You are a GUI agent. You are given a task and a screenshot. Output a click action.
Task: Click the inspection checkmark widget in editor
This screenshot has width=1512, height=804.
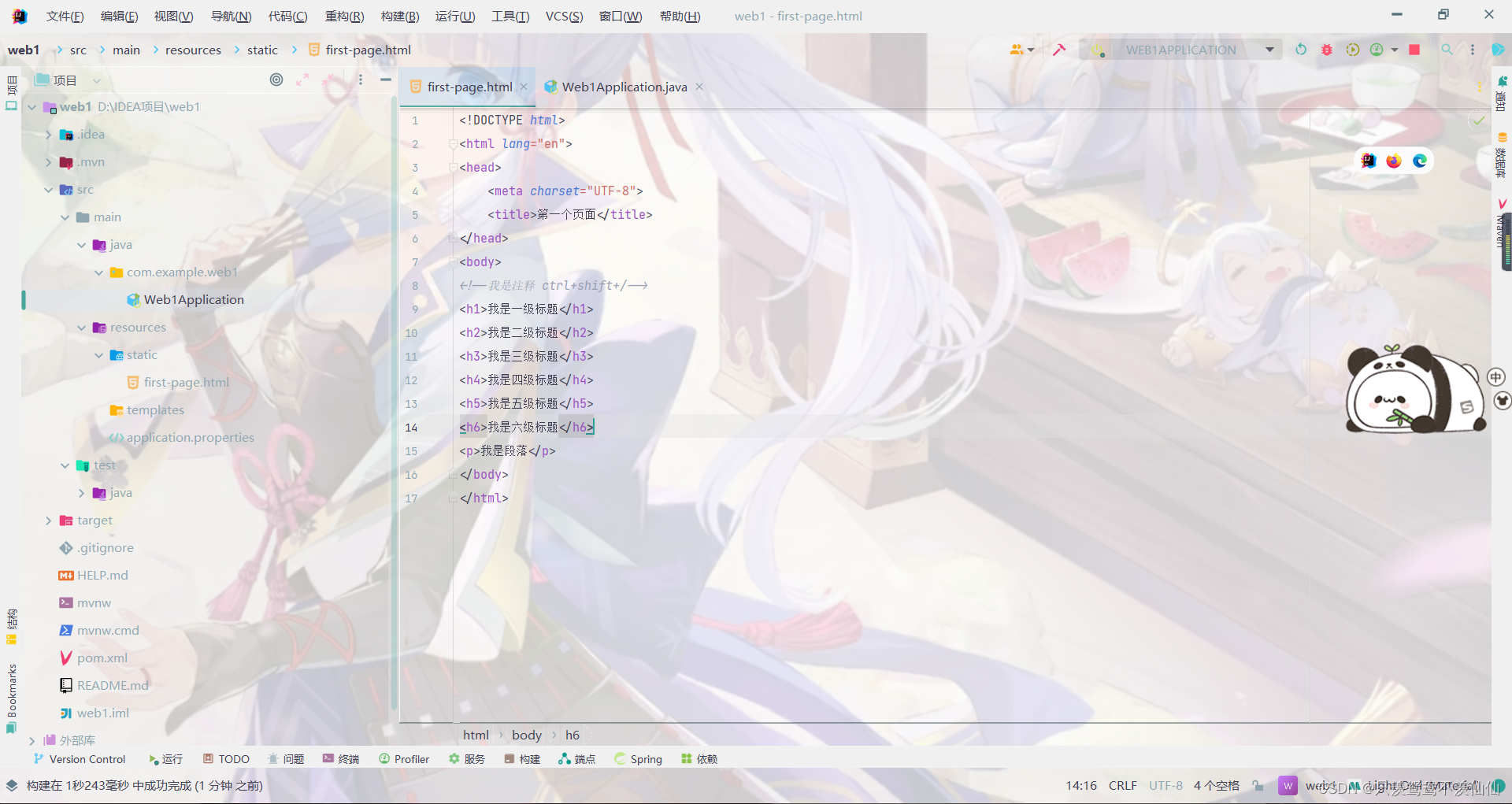pyautogui.click(x=1479, y=120)
